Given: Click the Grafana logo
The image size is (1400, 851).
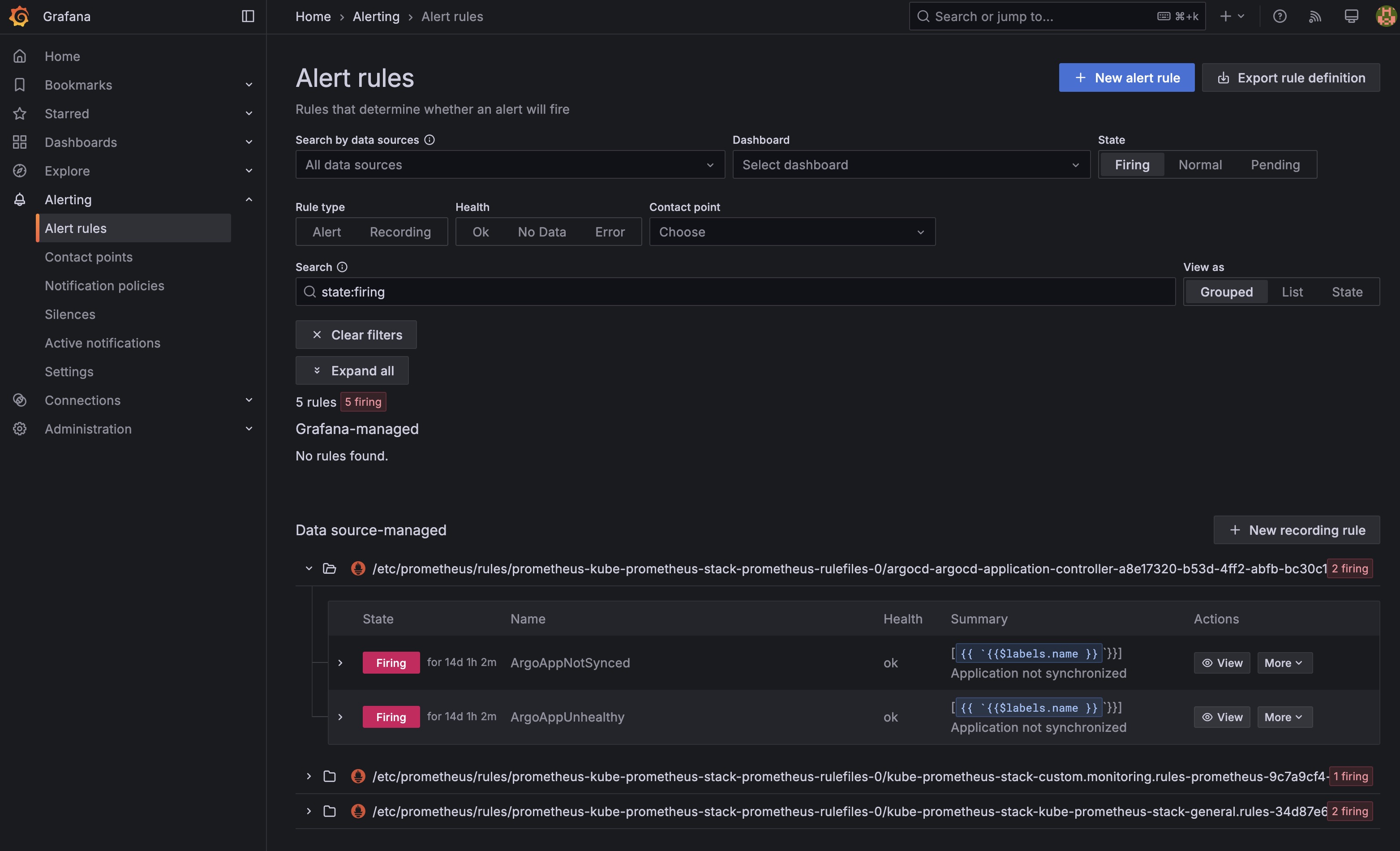Looking at the screenshot, I should click(19, 16).
